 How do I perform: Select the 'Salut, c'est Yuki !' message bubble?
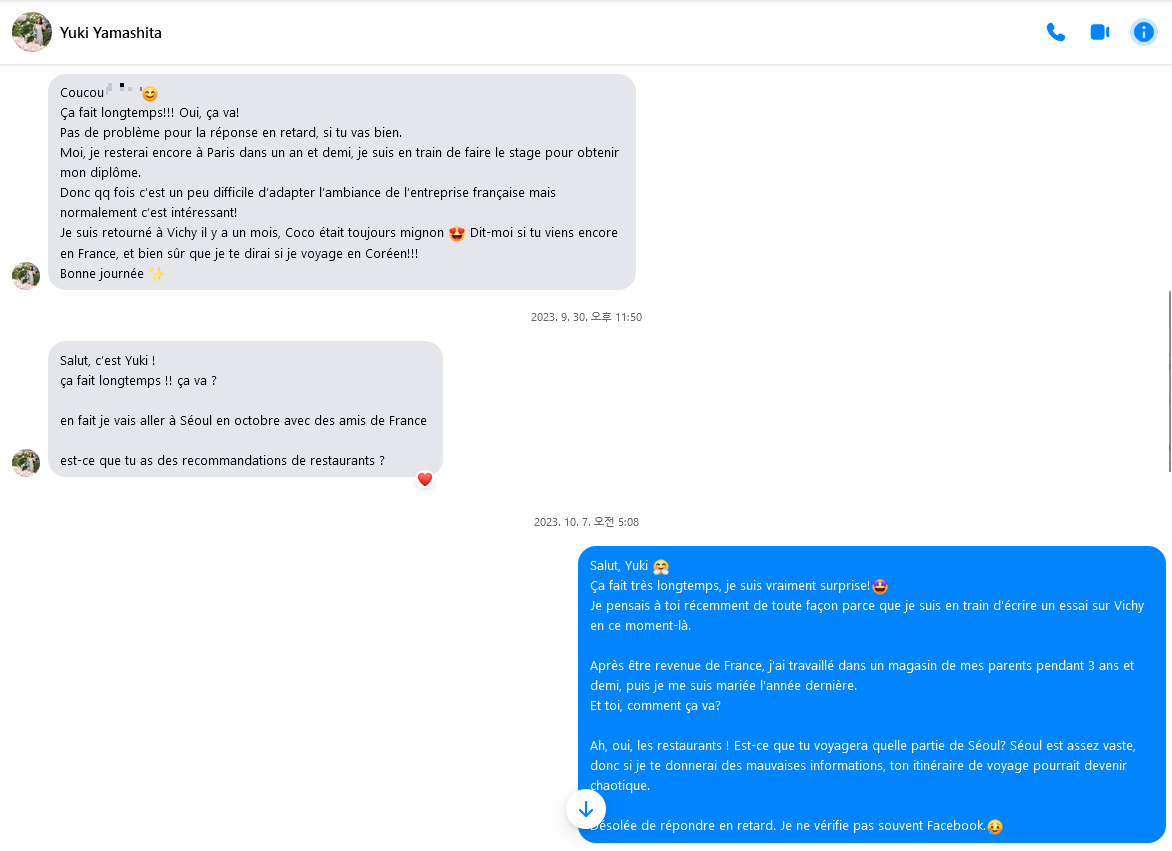click(x=245, y=409)
